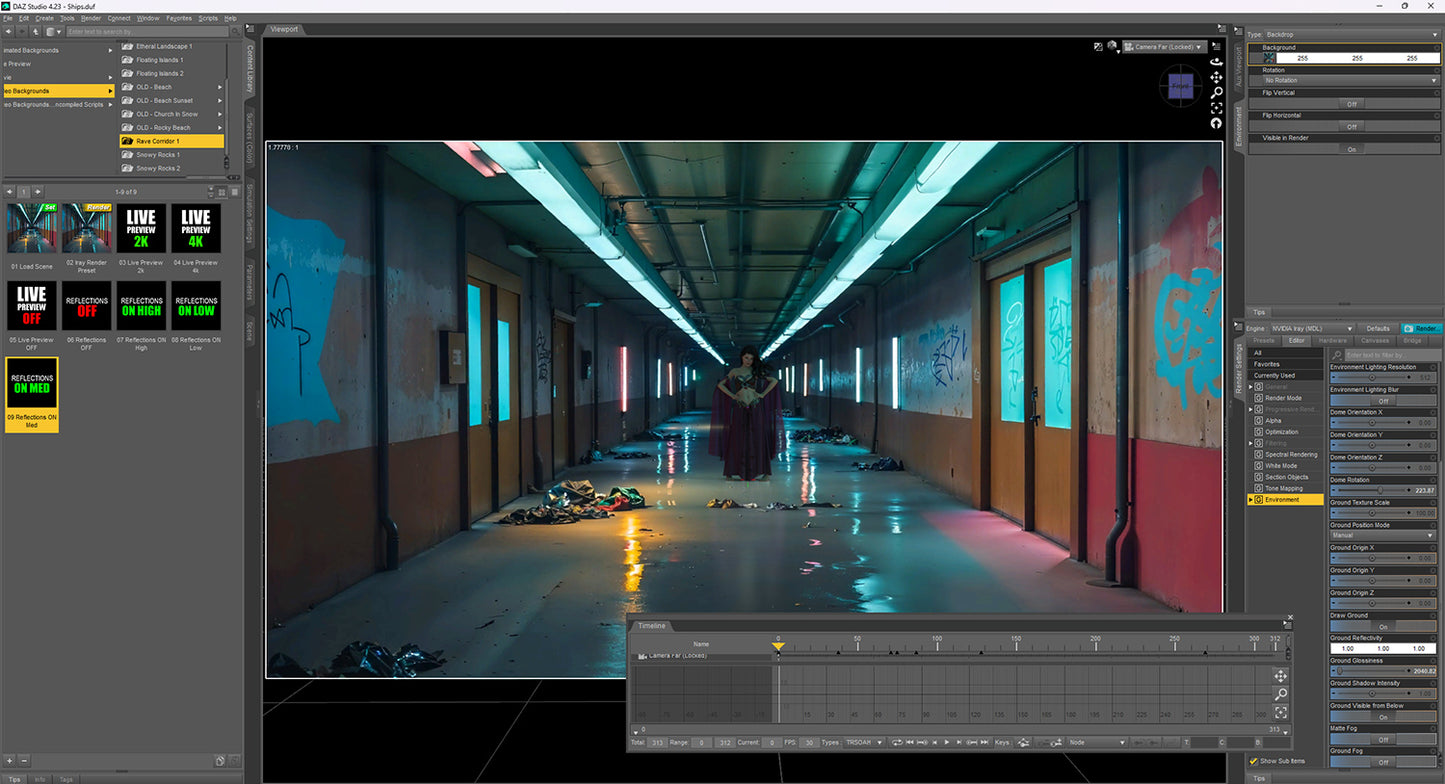
Task: Open the Render menu
Action: (x=91, y=18)
